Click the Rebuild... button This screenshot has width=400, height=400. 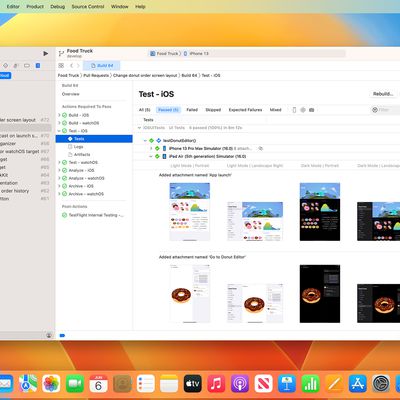coord(383,94)
